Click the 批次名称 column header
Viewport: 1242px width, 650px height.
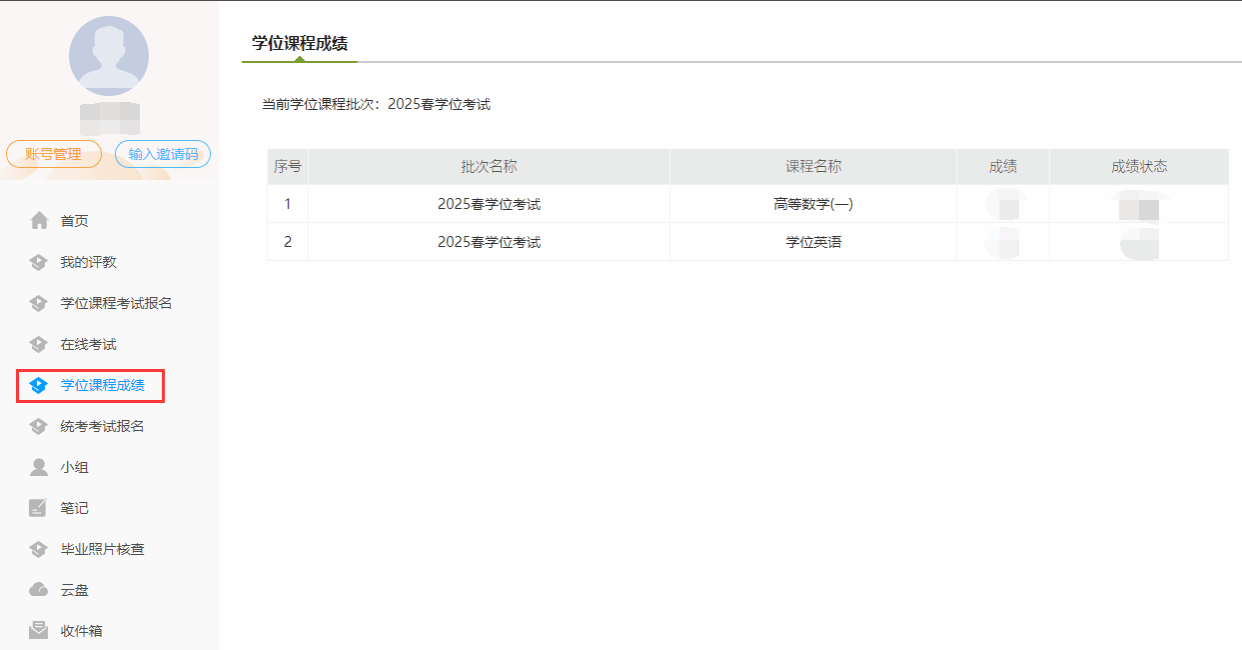coord(488,167)
